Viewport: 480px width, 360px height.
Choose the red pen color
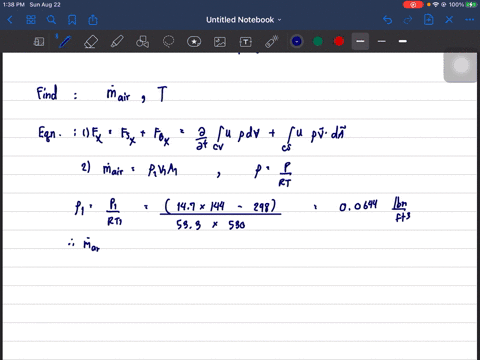coord(339,41)
